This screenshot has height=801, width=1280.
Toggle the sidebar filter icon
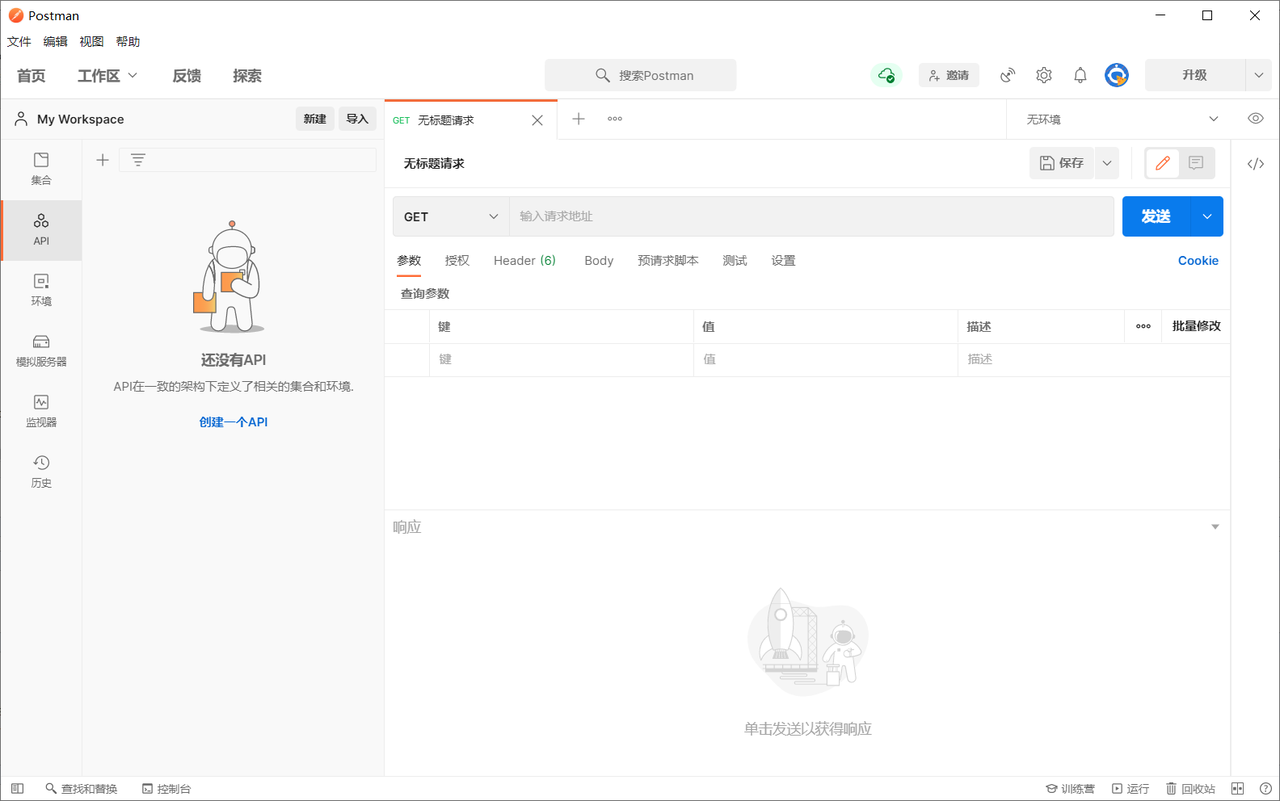coord(137,159)
